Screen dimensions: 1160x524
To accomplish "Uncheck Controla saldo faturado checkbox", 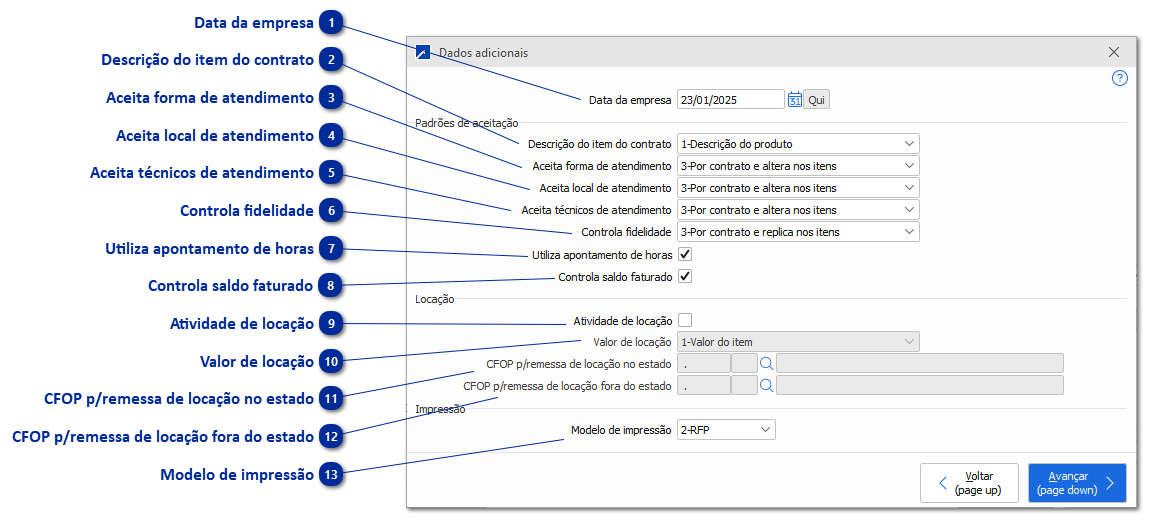I will click(685, 277).
